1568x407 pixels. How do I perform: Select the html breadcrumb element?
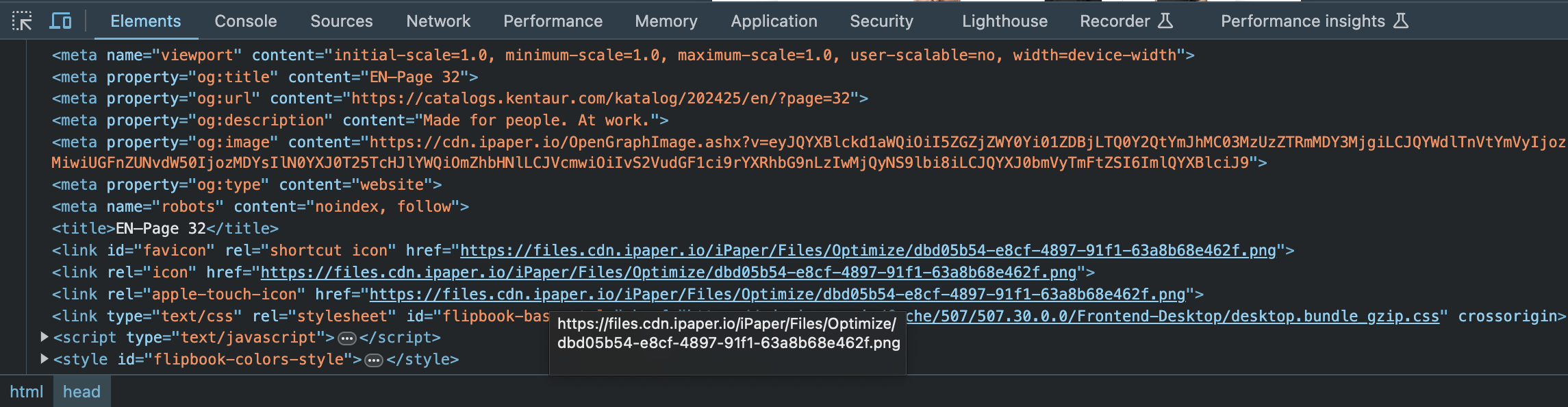[x=26, y=392]
